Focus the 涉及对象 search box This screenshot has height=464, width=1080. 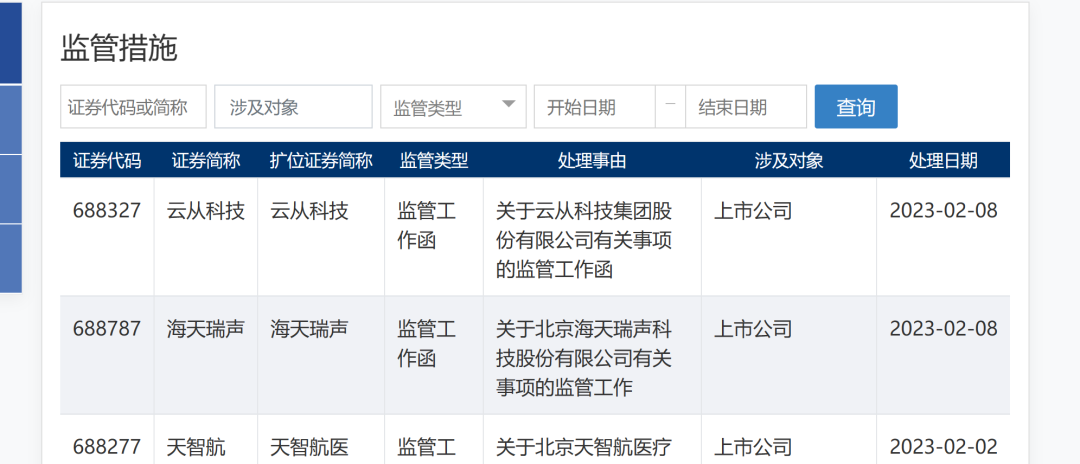pyautogui.click(x=293, y=107)
